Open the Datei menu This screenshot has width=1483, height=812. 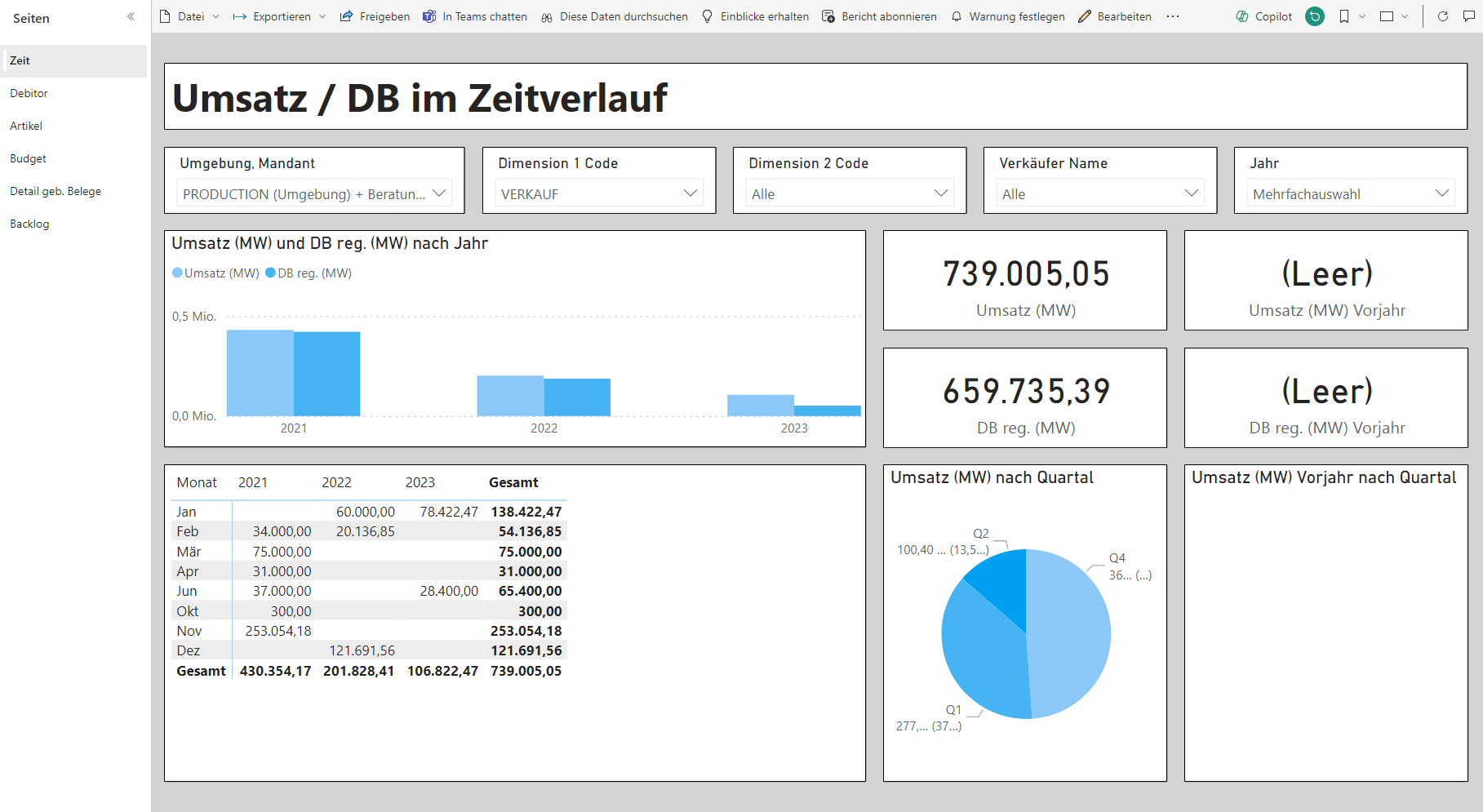pyautogui.click(x=189, y=16)
